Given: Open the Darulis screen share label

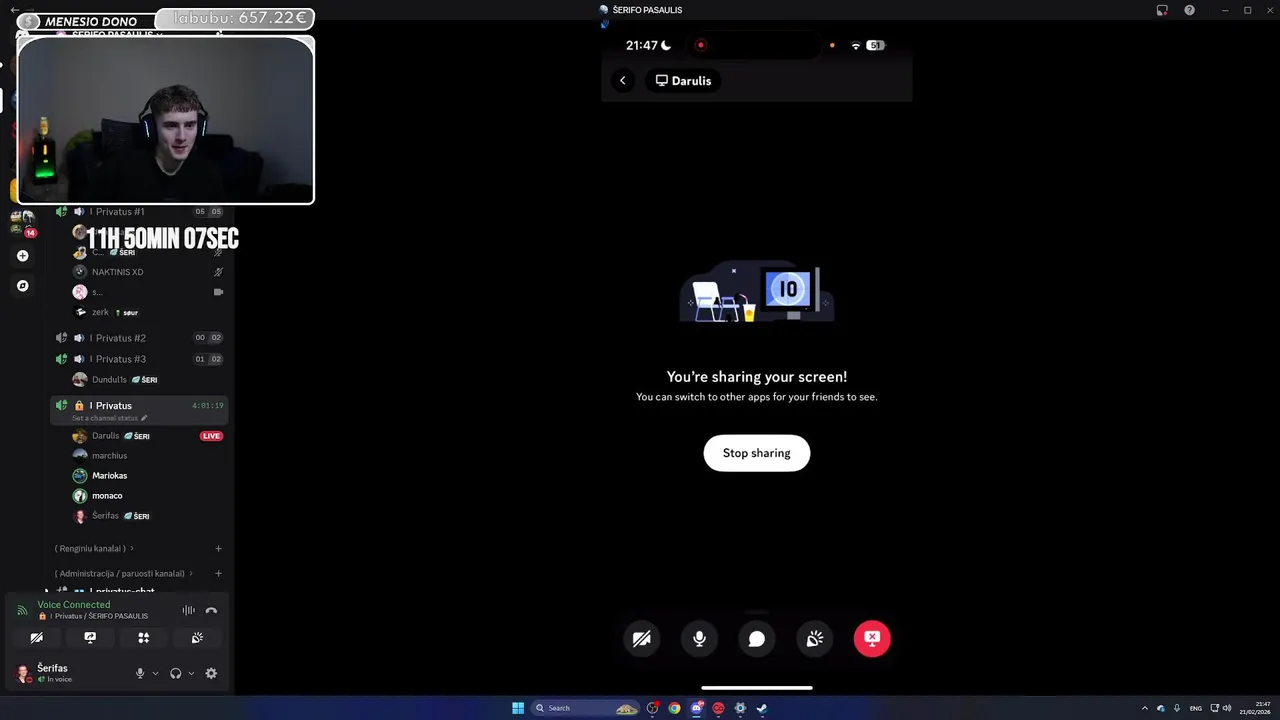Looking at the screenshot, I should pos(683,80).
